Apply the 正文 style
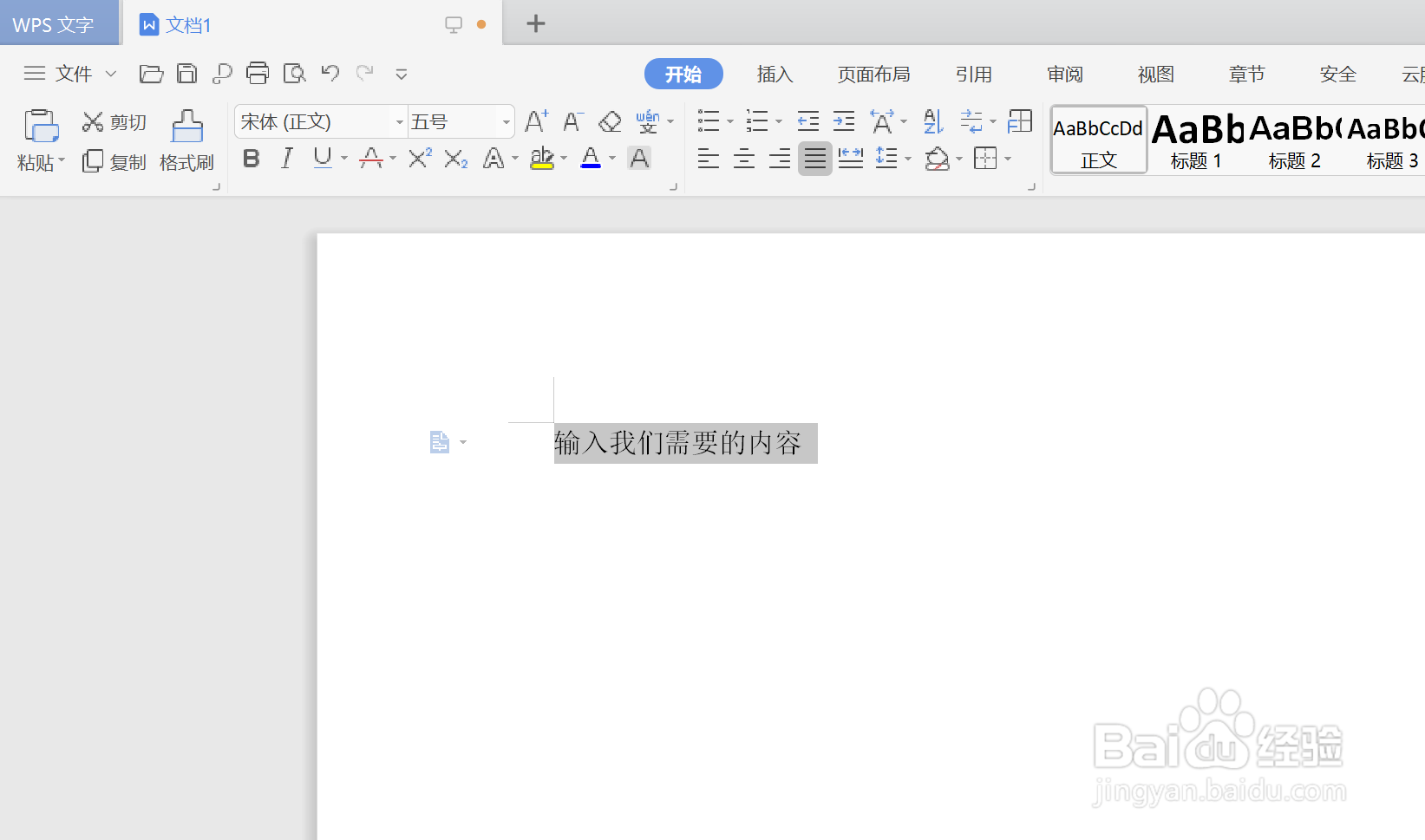1425x840 pixels. coord(1099,140)
